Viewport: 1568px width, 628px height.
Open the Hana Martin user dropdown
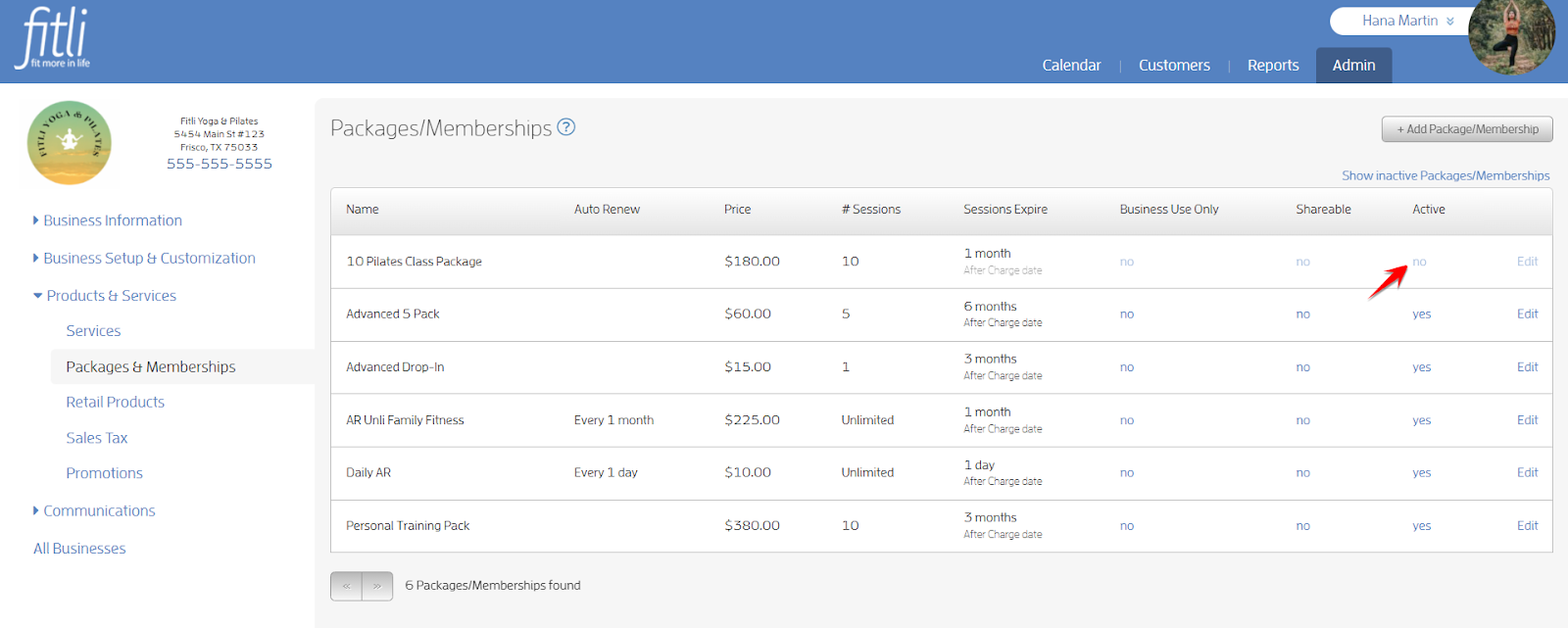1407,21
